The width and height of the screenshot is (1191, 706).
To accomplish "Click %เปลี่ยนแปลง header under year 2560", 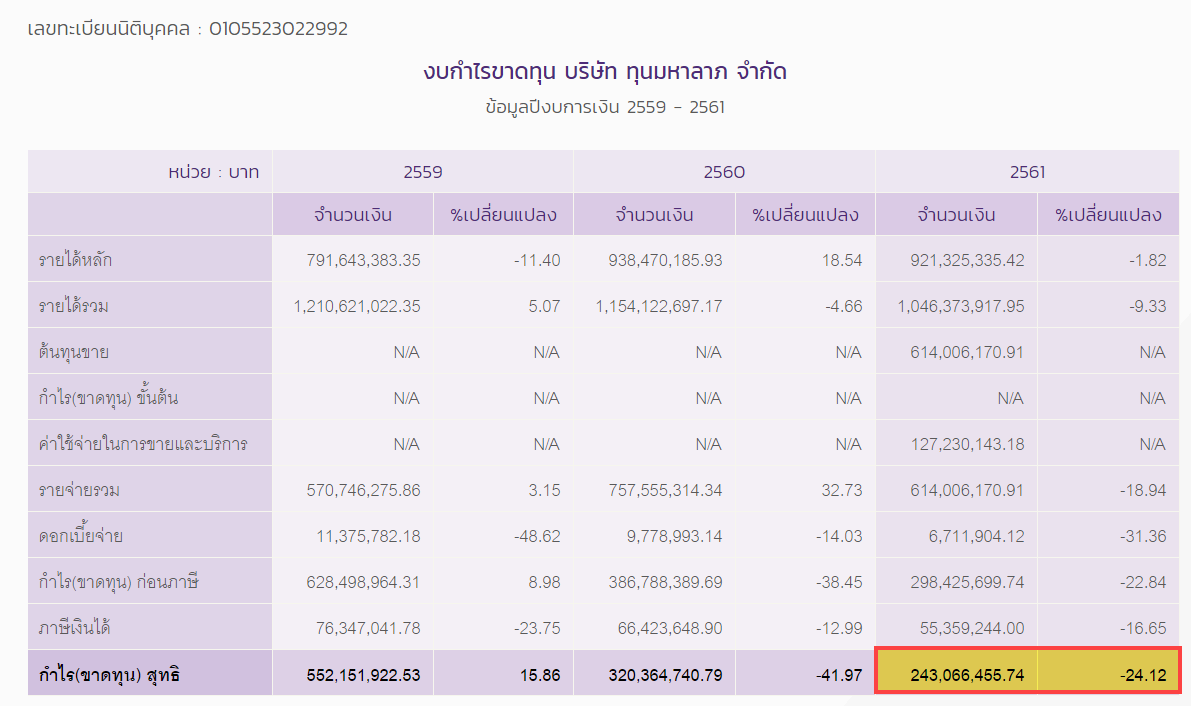I will [805, 215].
